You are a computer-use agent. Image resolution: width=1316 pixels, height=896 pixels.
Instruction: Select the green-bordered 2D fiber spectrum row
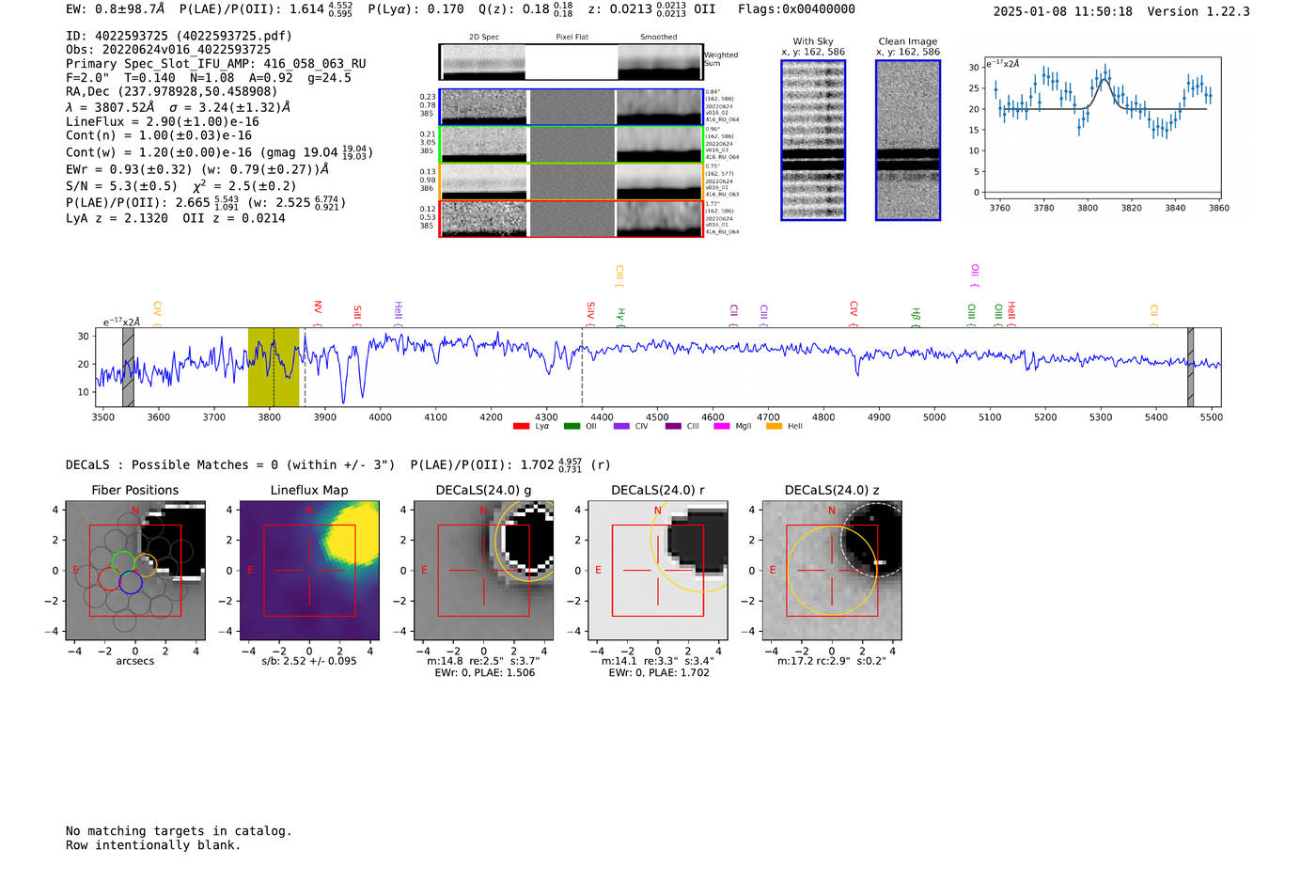click(x=571, y=144)
